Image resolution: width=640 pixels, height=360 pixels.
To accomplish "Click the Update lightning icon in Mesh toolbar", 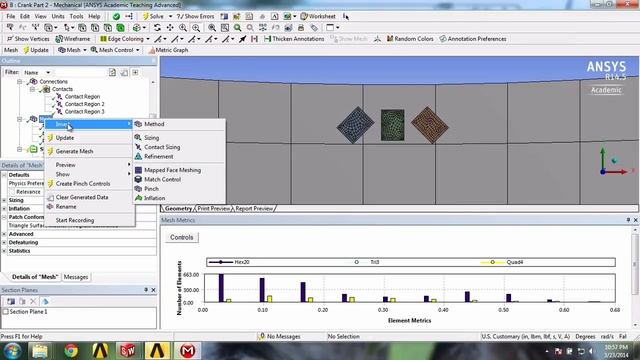I will [26, 50].
